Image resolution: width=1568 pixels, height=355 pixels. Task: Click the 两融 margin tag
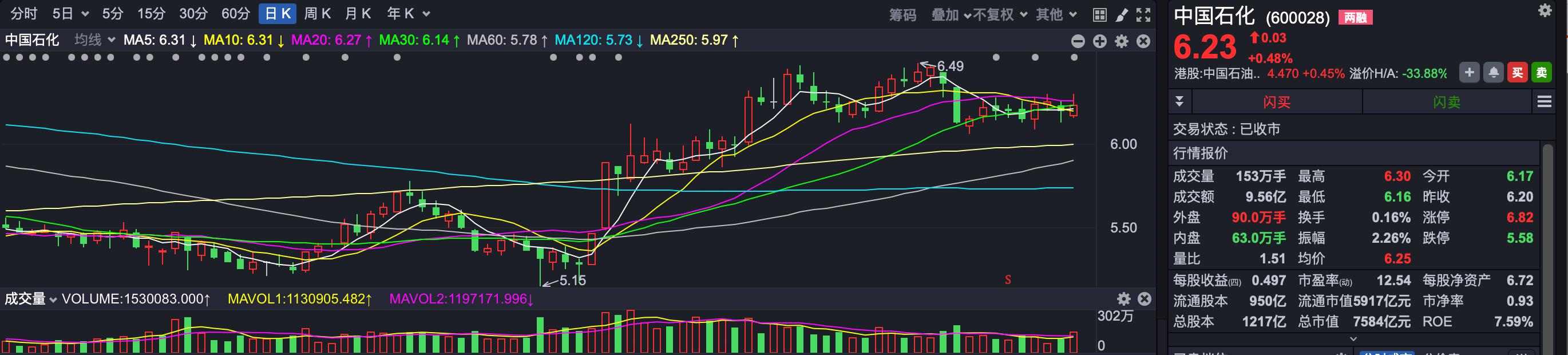[x=1355, y=18]
